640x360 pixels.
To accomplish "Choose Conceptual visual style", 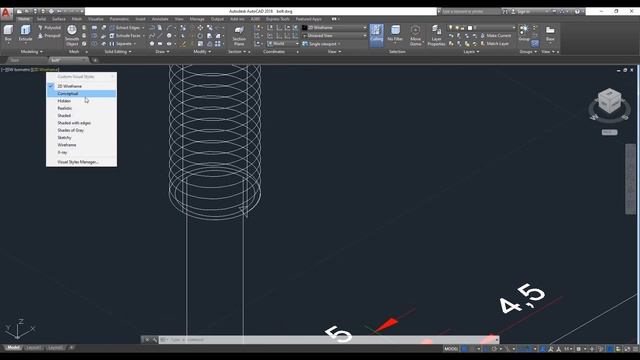I will 81,93.
